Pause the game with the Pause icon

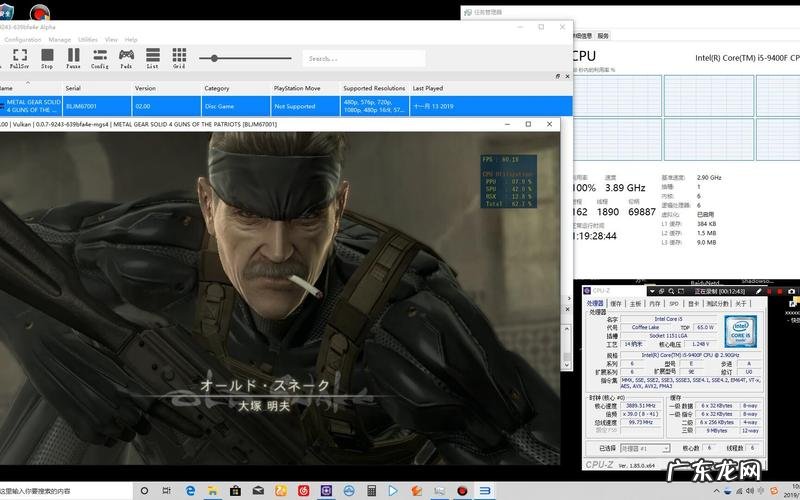pos(73,57)
